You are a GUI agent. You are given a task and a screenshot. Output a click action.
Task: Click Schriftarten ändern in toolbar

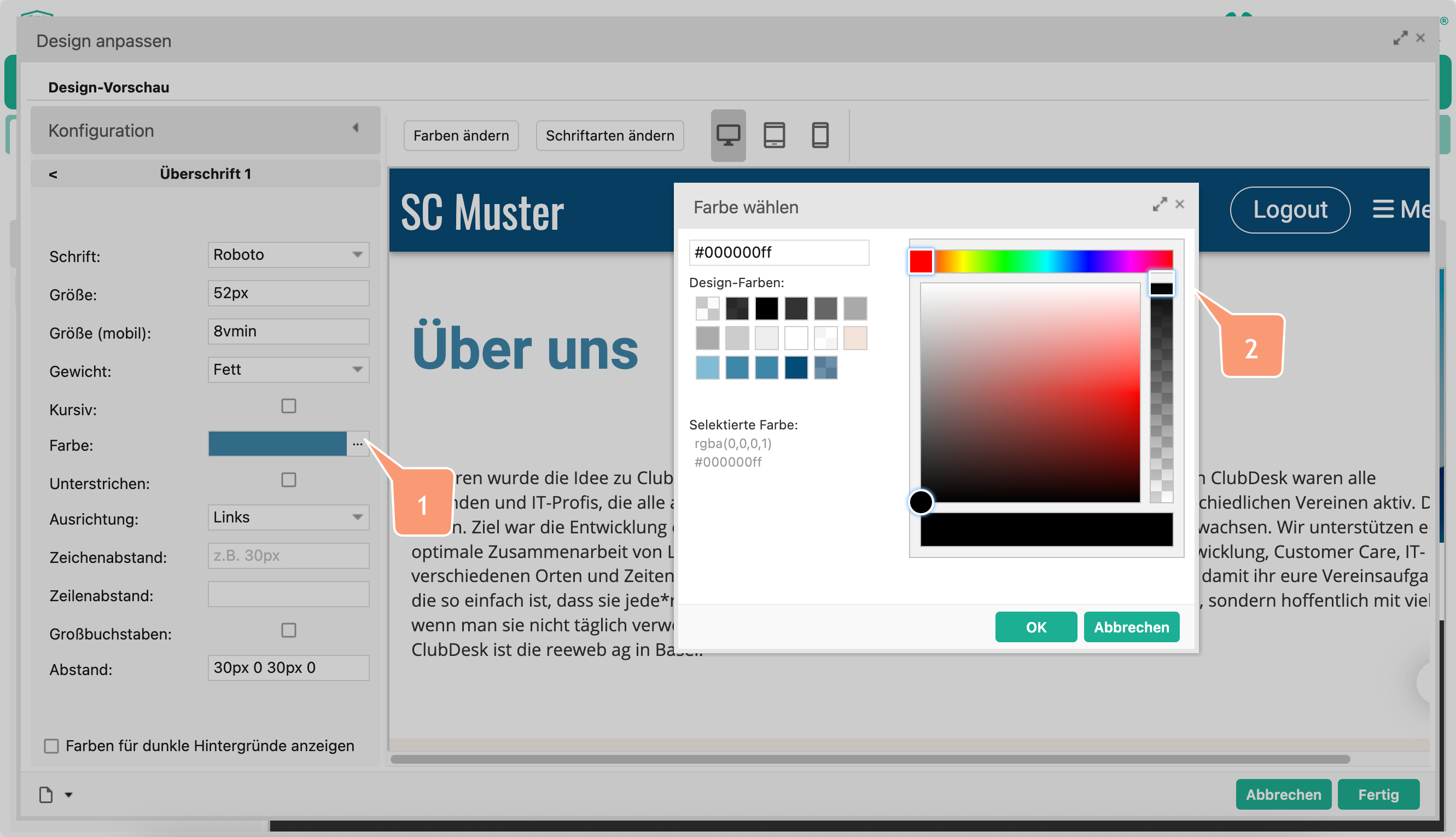609,136
